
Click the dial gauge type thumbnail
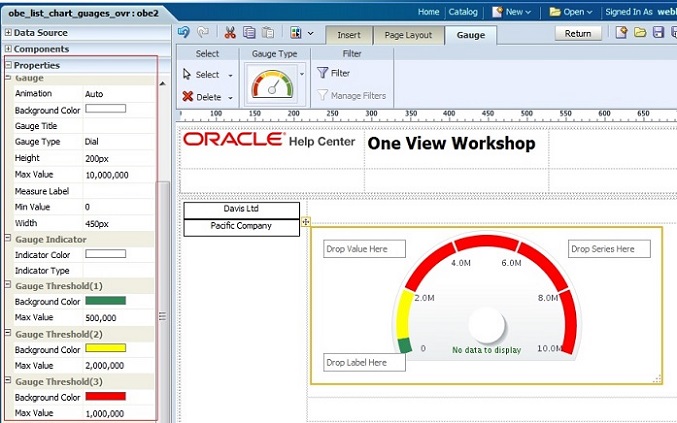coord(272,83)
